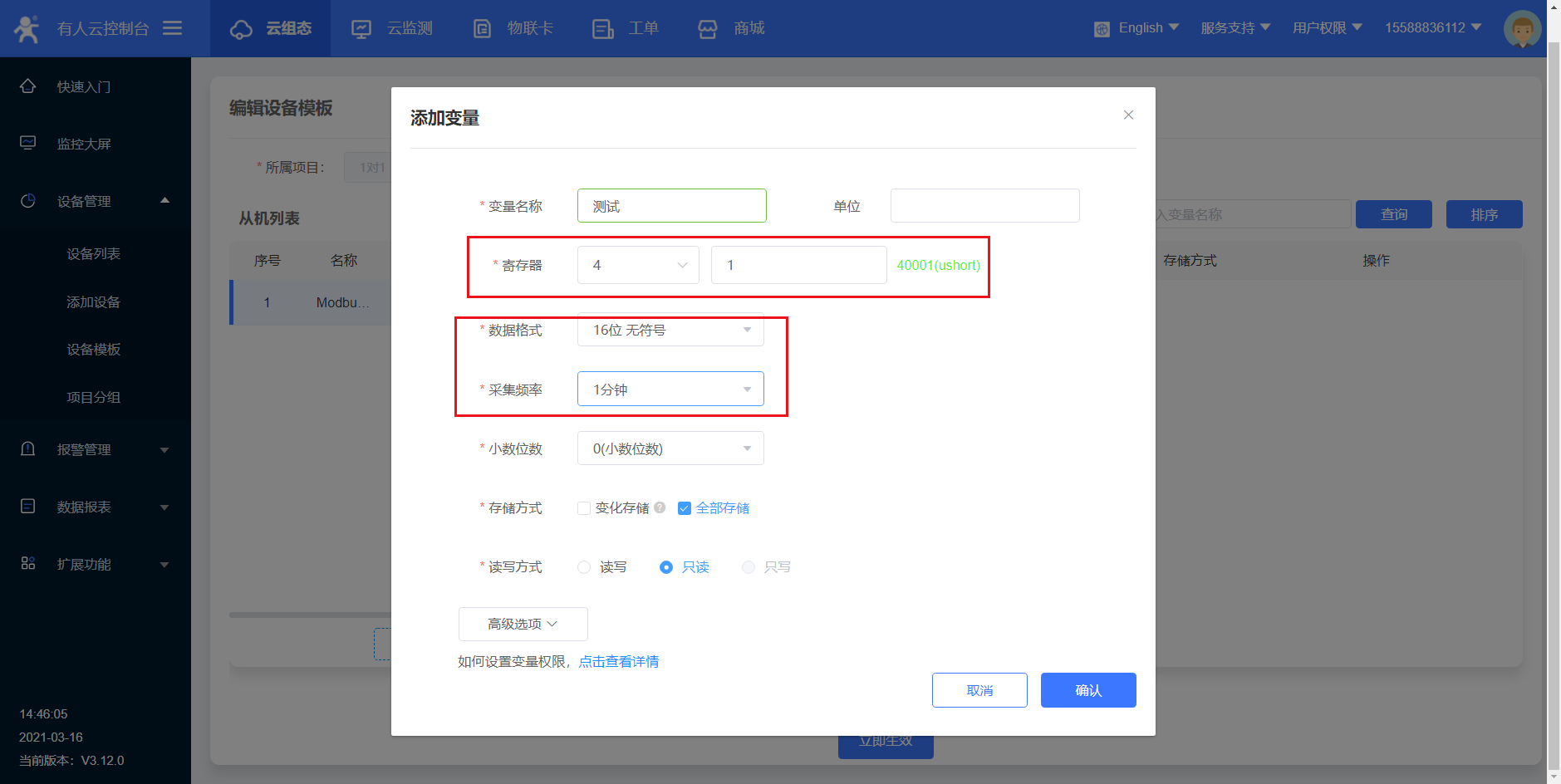This screenshot has height=784, width=1561.
Task: Click the register address input field
Action: [x=799, y=265]
